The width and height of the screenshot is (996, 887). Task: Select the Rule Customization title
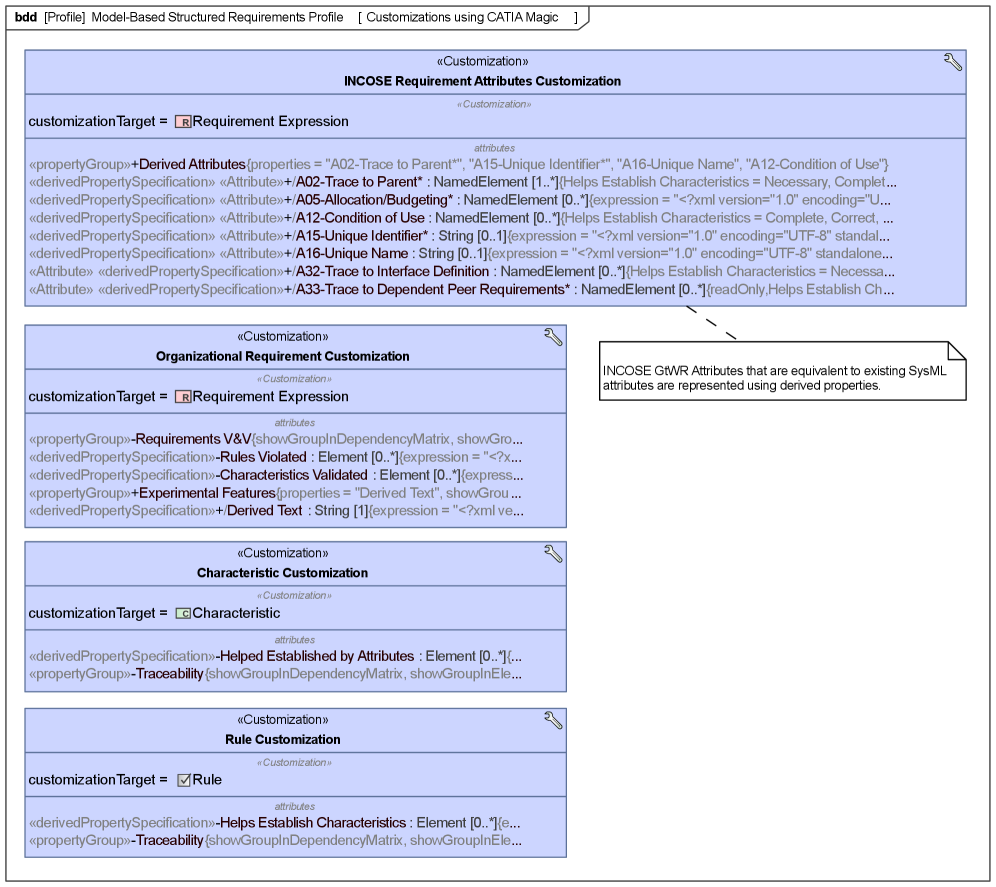tap(283, 740)
